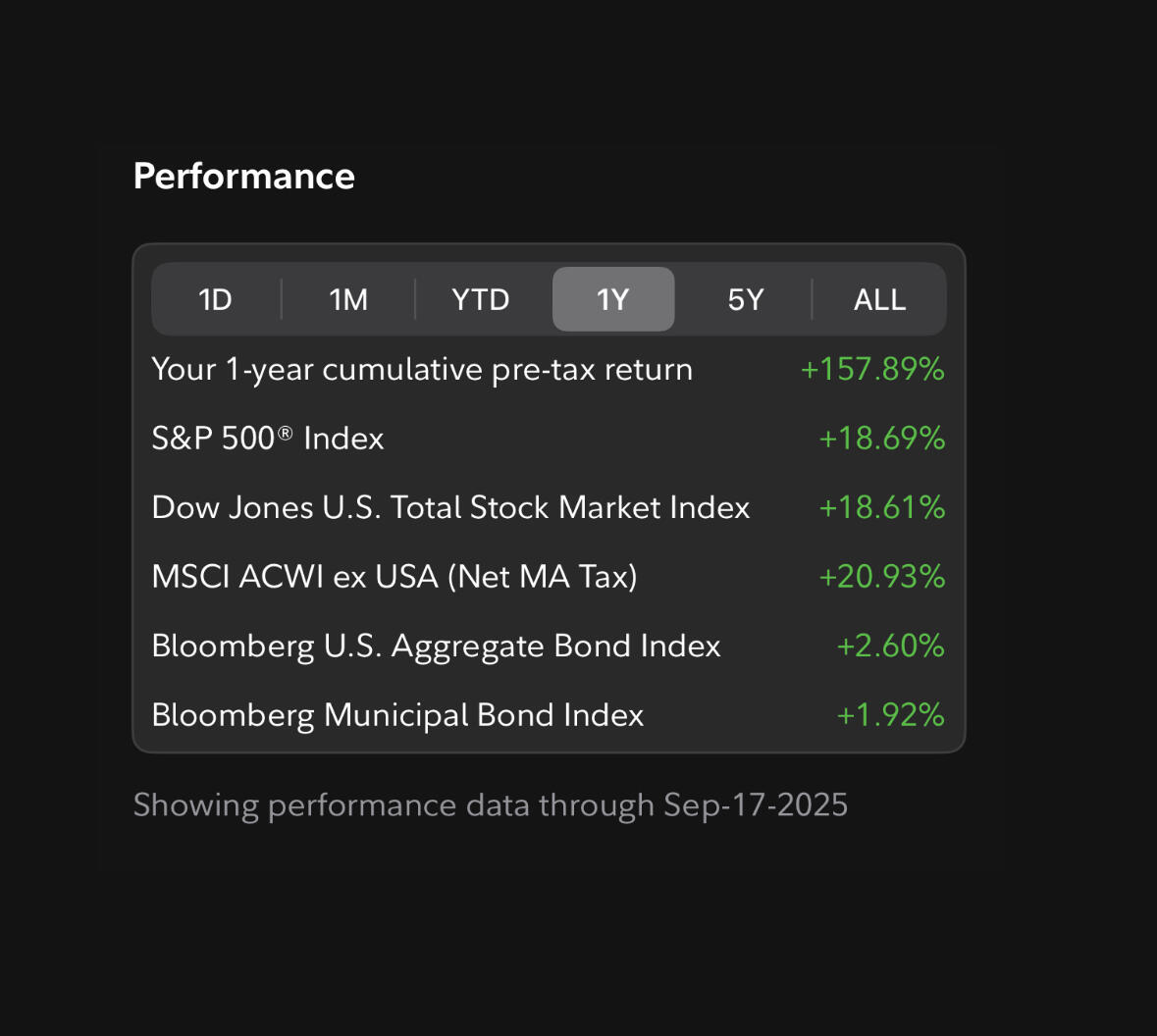
Task: Click the Performance heading
Action: (x=244, y=177)
